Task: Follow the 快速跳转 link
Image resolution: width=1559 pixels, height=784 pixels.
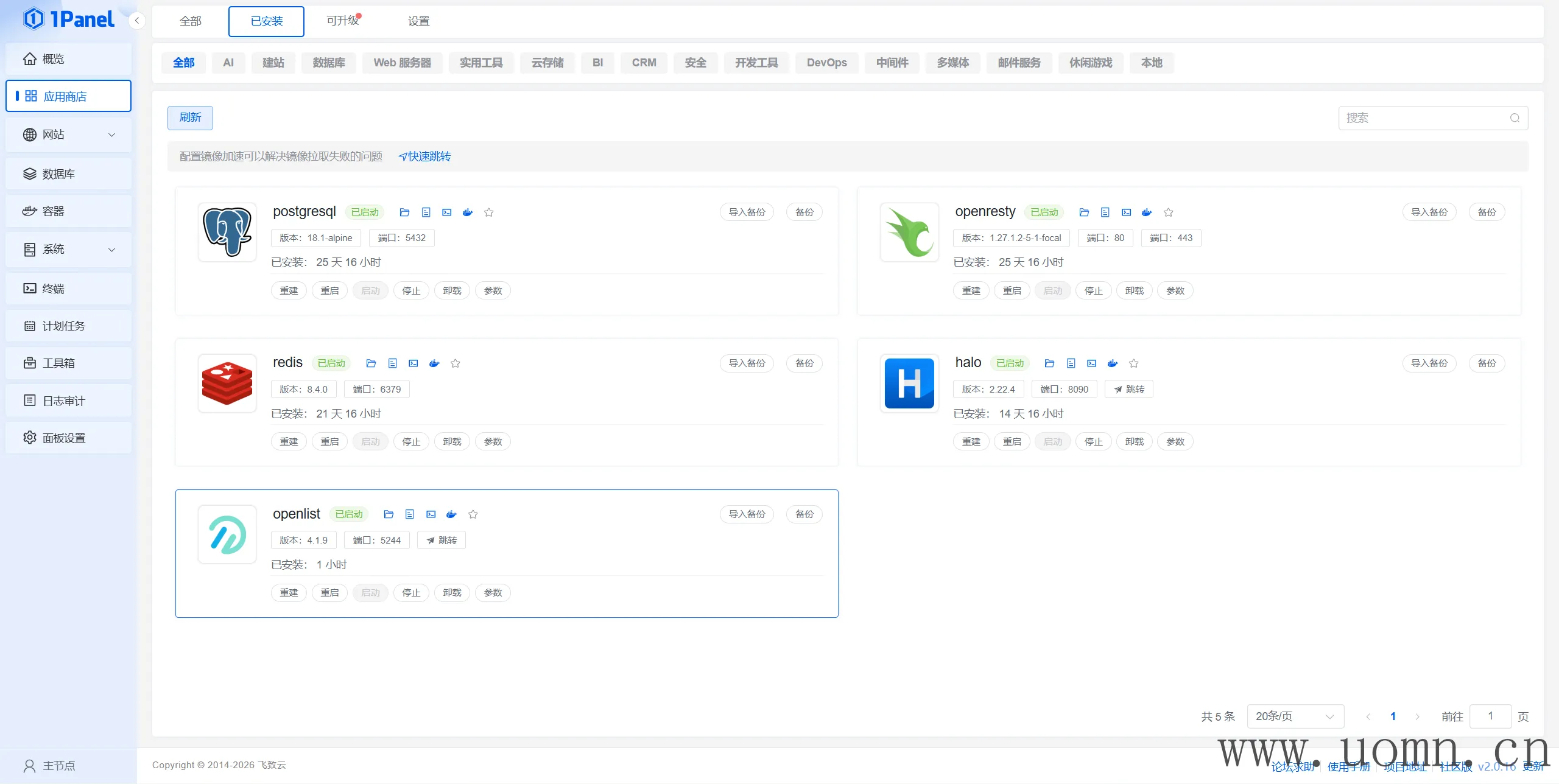Action: (425, 156)
